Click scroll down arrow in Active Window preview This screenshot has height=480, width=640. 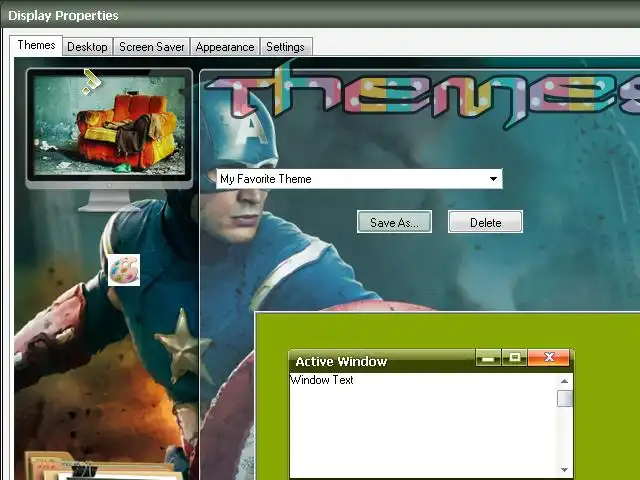(x=564, y=470)
